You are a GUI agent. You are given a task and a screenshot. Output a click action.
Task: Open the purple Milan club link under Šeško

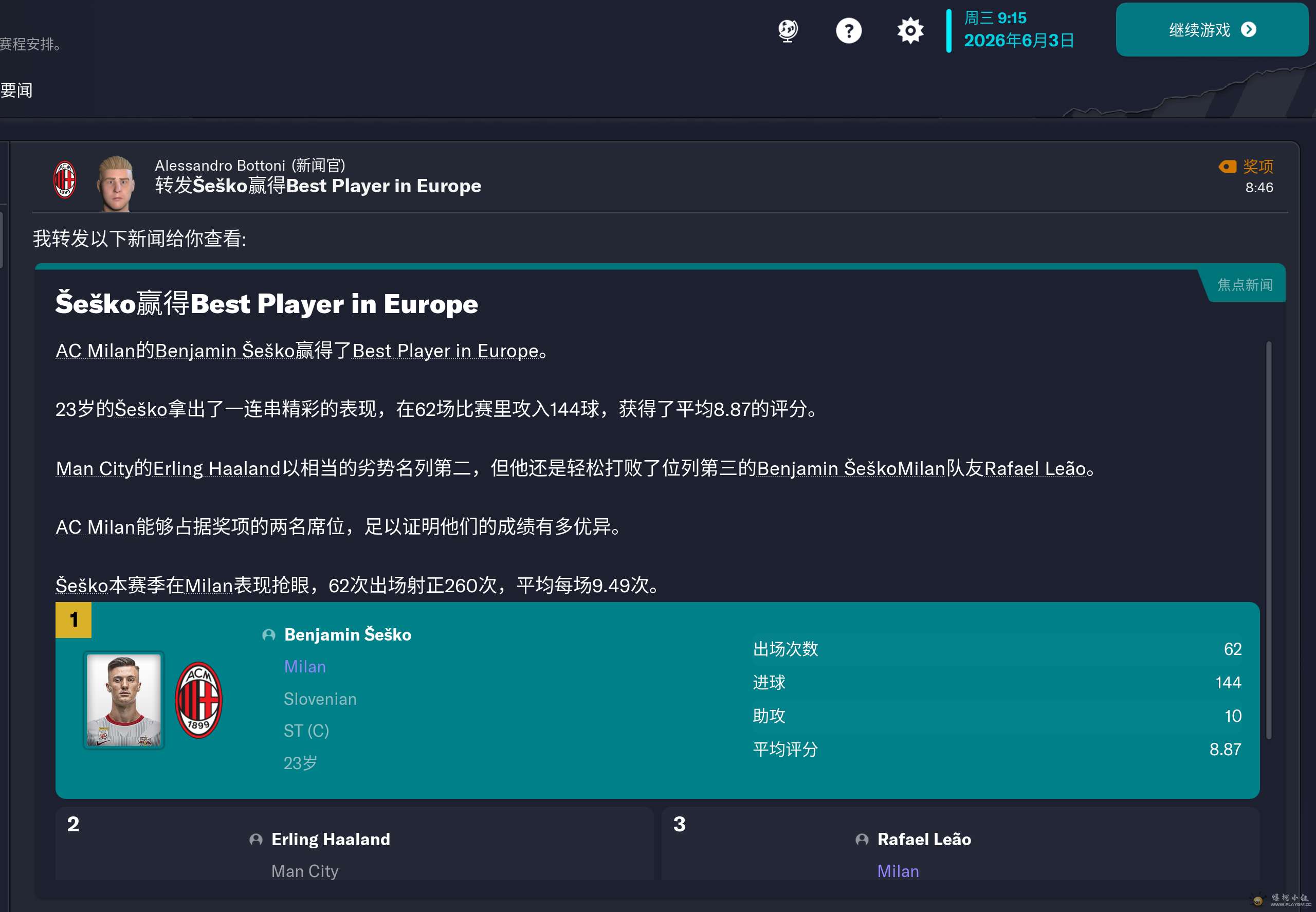[x=304, y=667]
